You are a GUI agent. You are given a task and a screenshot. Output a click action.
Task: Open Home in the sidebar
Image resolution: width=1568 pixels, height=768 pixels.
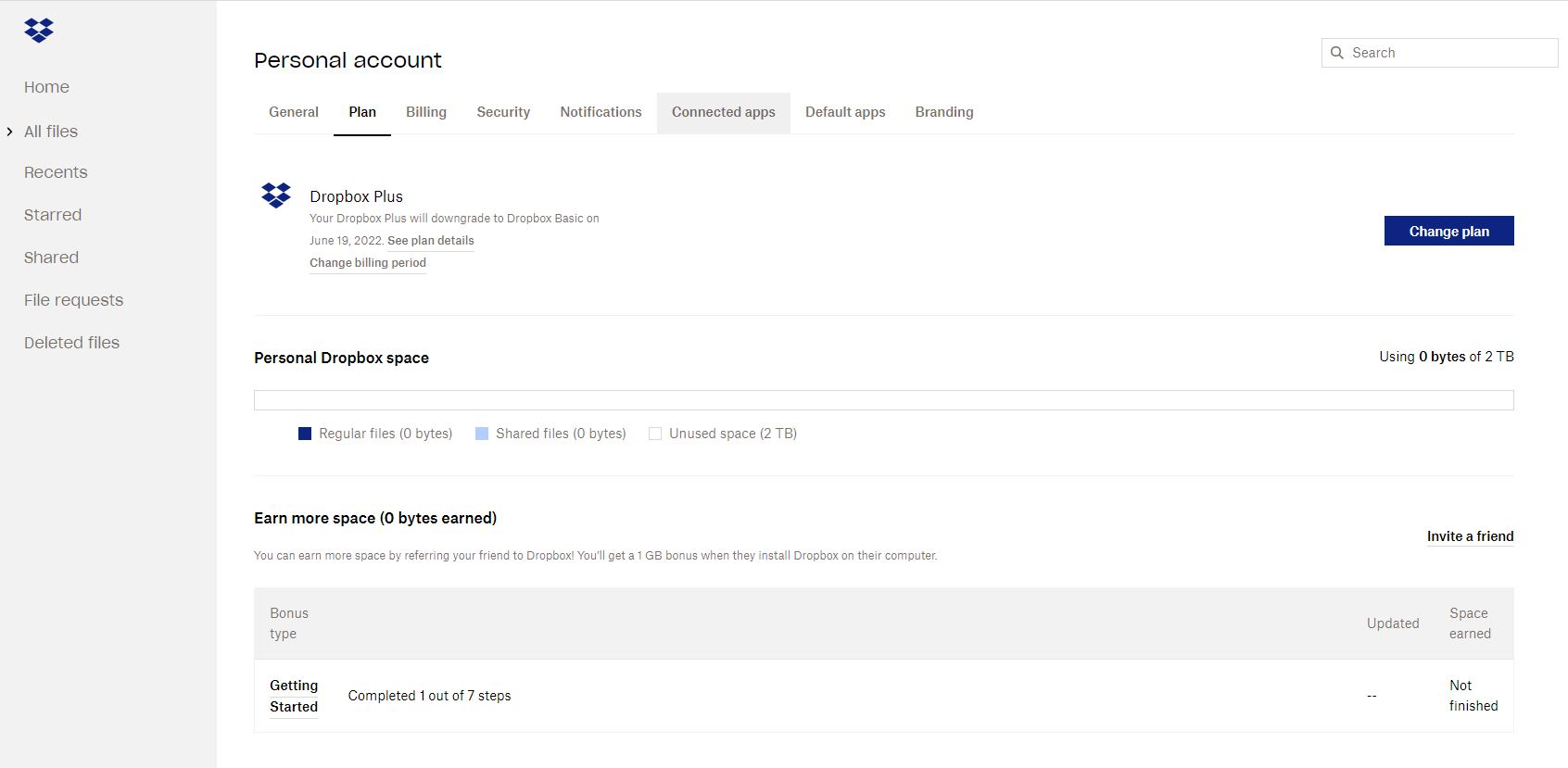pyautogui.click(x=46, y=87)
